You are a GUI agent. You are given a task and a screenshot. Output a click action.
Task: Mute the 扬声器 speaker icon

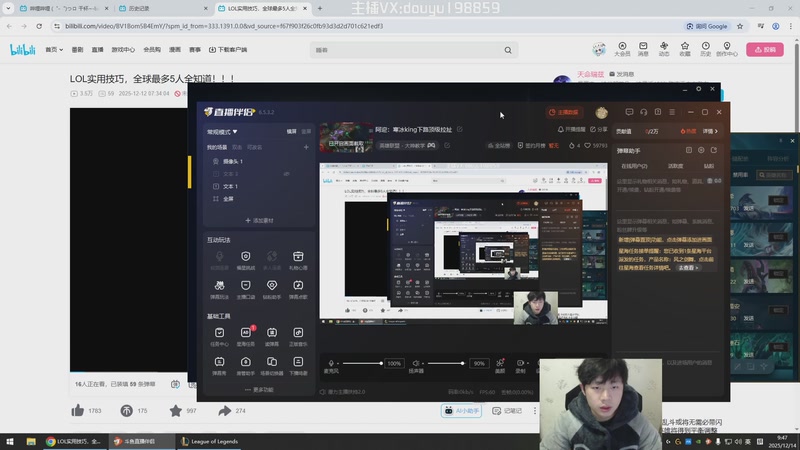416,363
